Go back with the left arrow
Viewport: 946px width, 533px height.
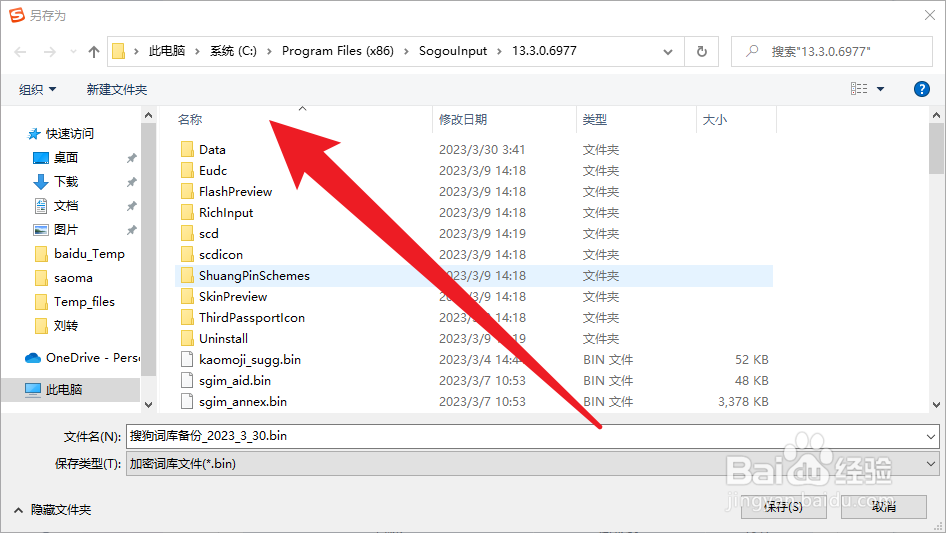(20, 52)
